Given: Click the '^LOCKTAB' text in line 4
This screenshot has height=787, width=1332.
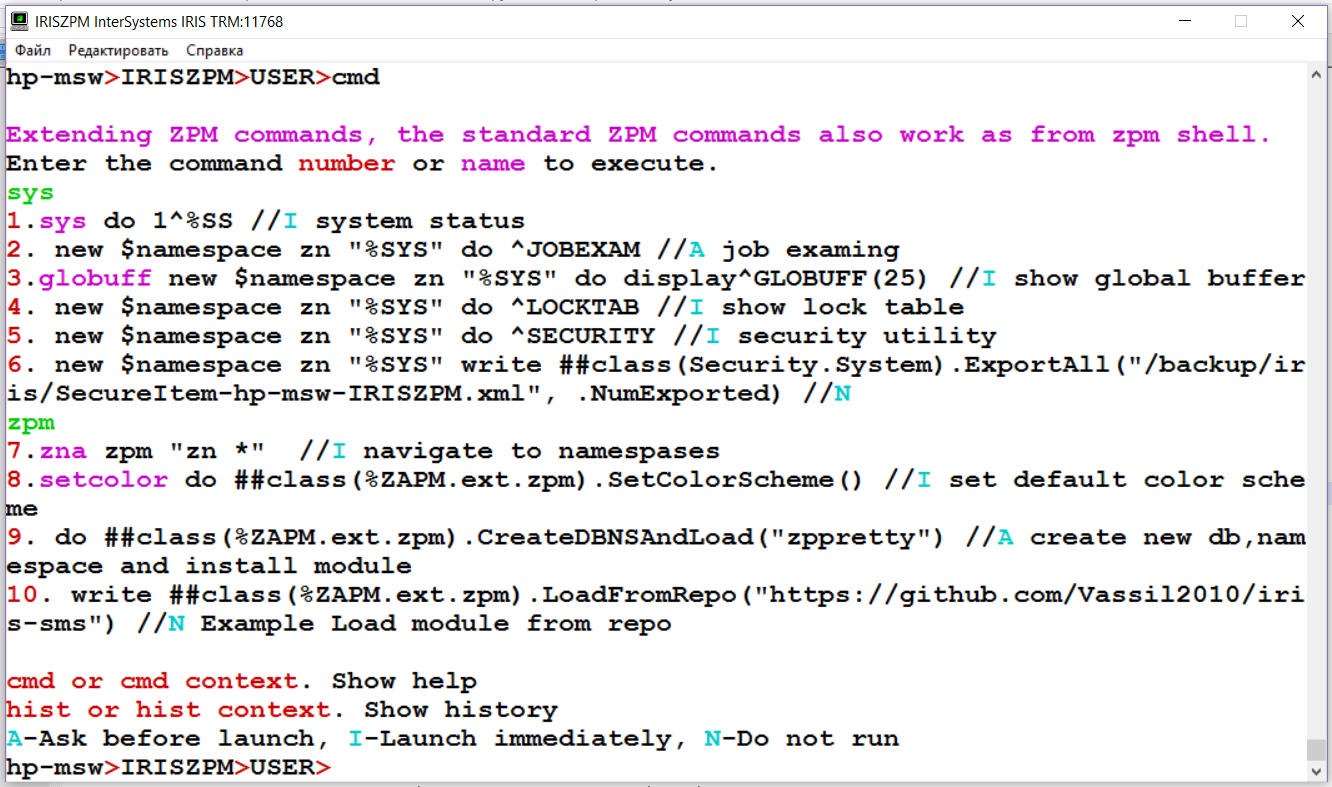Looking at the screenshot, I should (576, 308).
